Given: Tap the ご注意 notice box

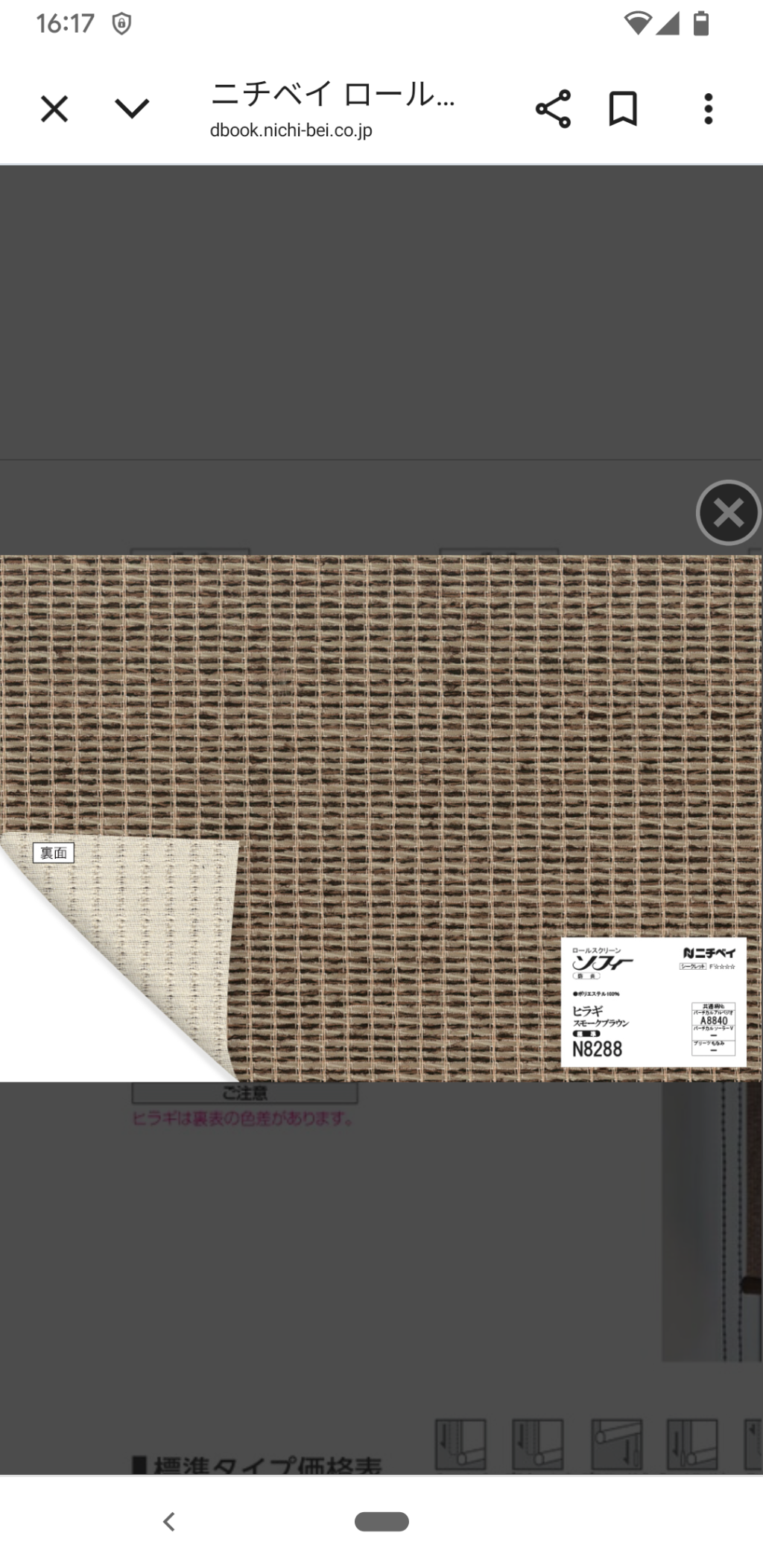Looking at the screenshot, I should (x=245, y=1093).
